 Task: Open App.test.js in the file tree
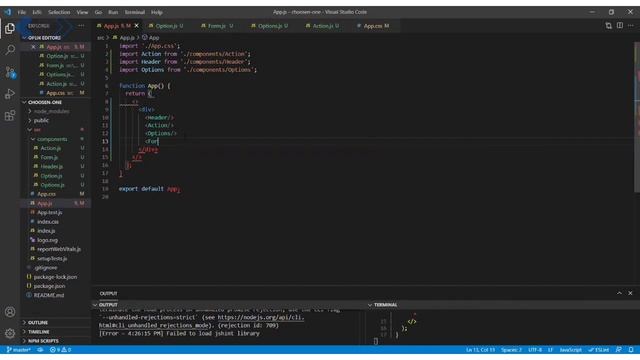[49, 213]
